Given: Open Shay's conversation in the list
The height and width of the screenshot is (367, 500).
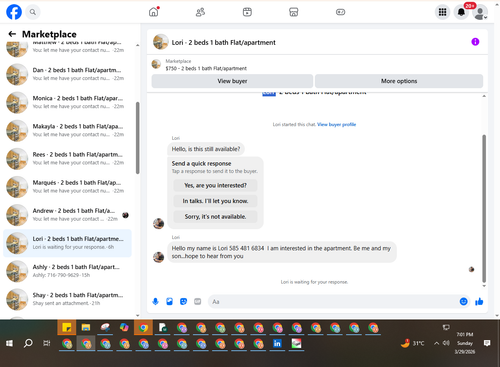Looking at the screenshot, I should click(x=67, y=299).
